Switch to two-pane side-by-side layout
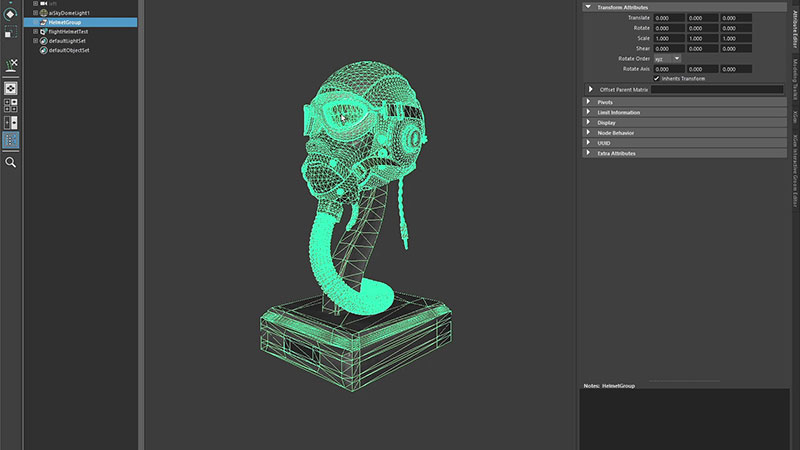This screenshot has height=450, width=800. click(11, 122)
